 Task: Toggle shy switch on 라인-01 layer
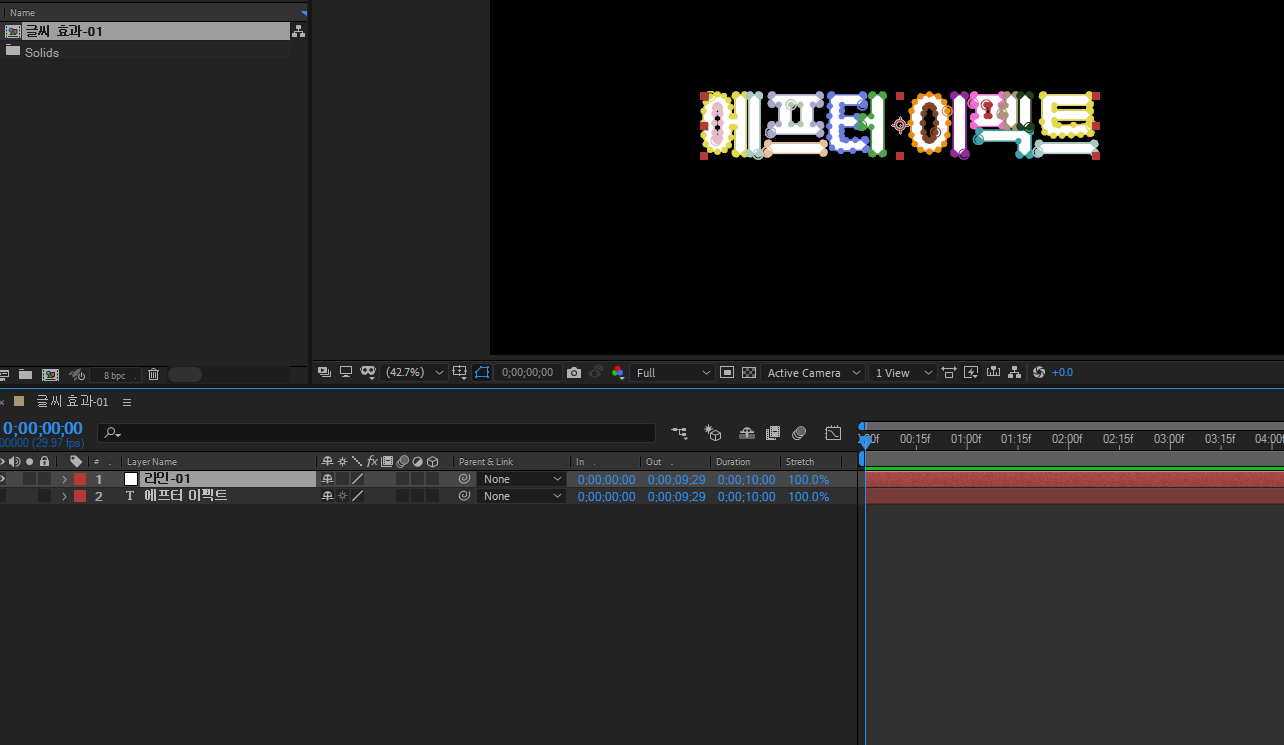click(x=327, y=479)
